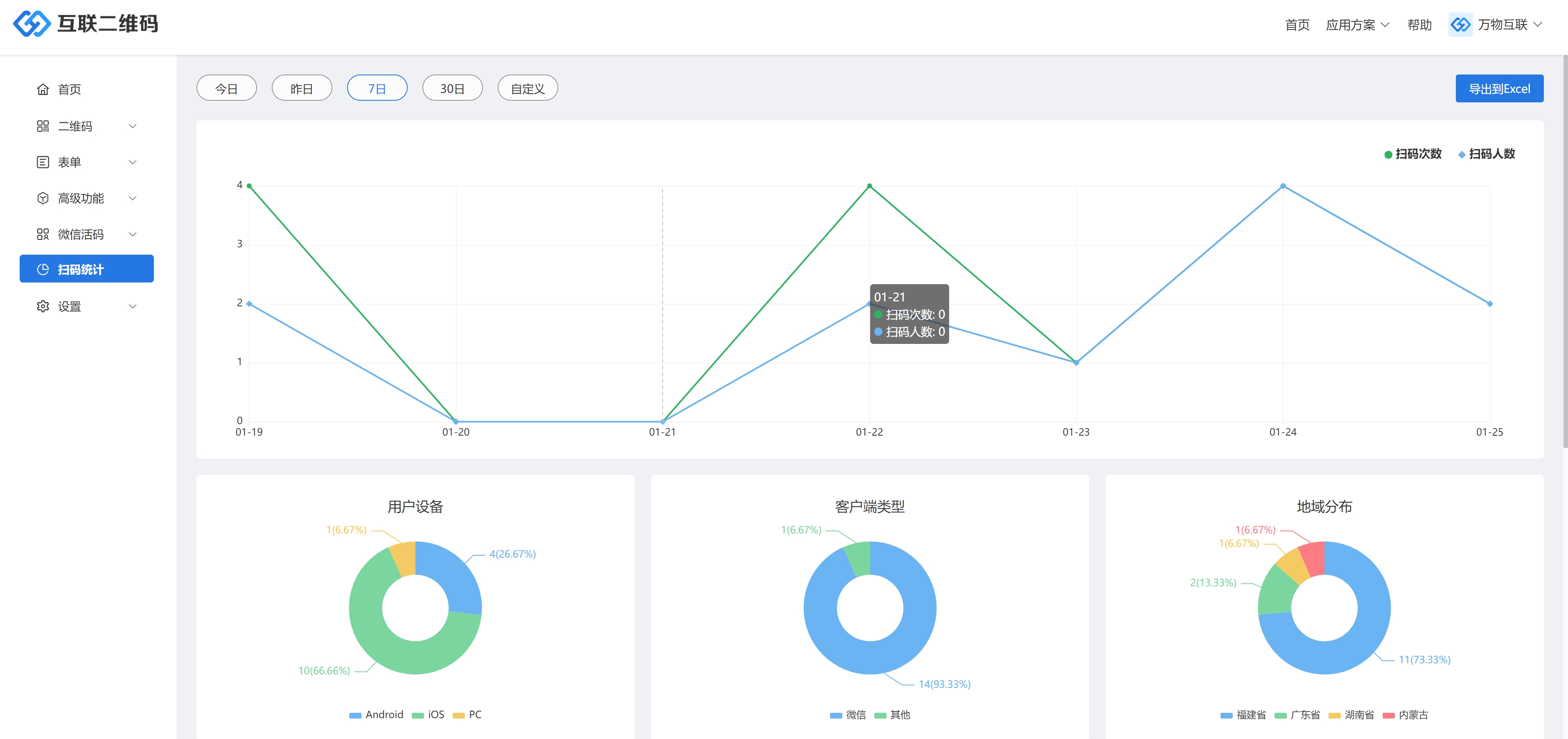Click the 万物互联 account avatar icon
Image resolution: width=1568 pixels, height=739 pixels.
click(x=1460, y=24)
